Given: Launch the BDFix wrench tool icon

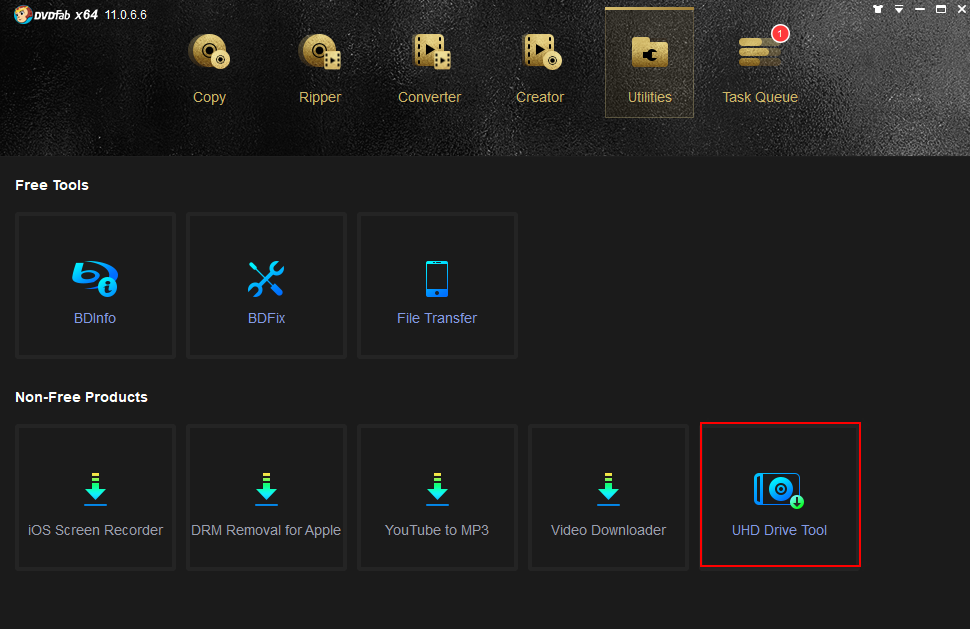Looking at the screenshot, I should point(266,278).
